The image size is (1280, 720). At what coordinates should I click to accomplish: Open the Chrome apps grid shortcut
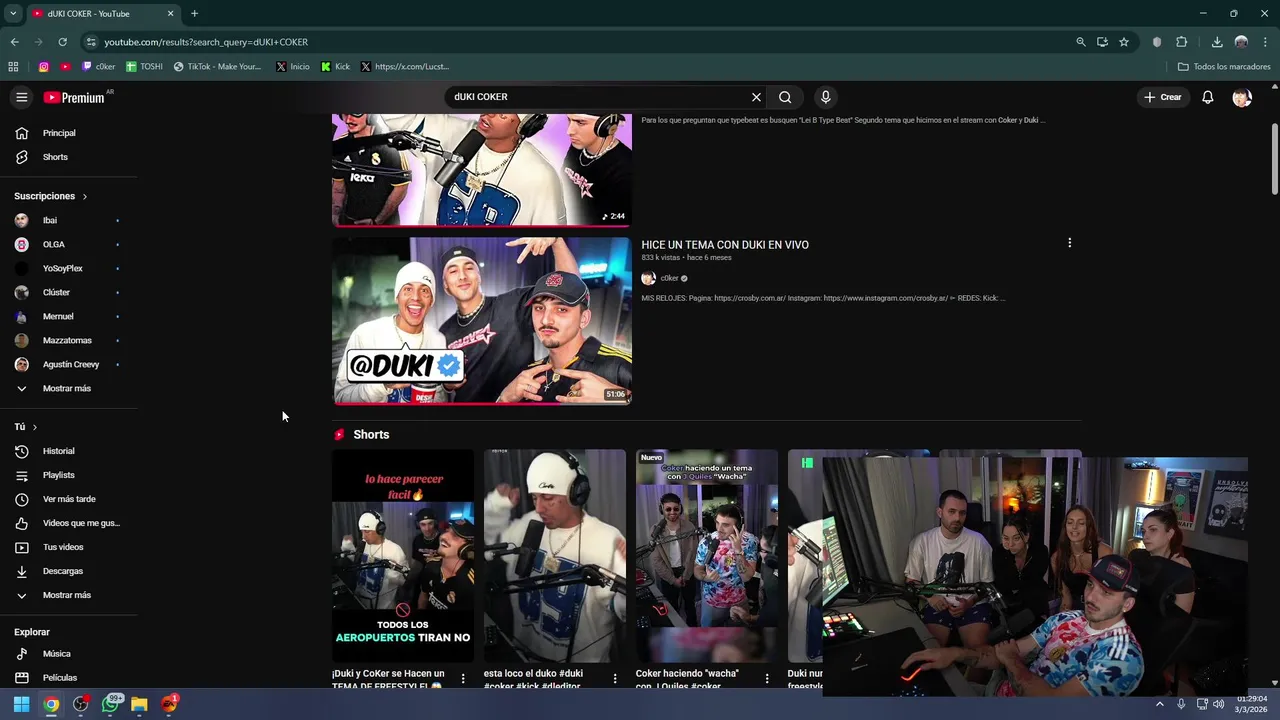(13, 67)
